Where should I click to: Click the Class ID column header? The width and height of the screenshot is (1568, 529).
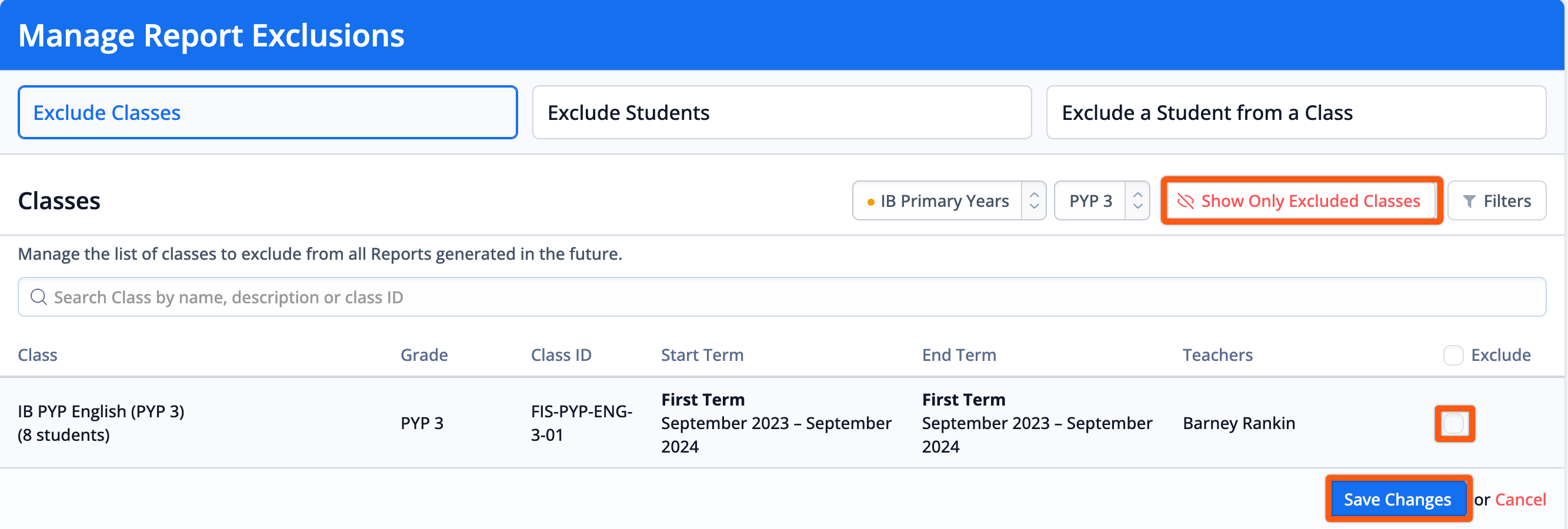click(x=561, y=355)
